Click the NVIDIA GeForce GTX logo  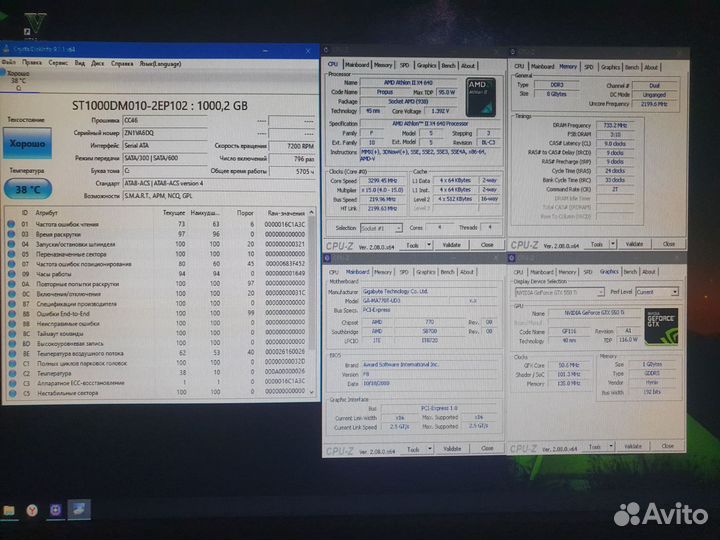pyautogui.click(x=661, y=326)
